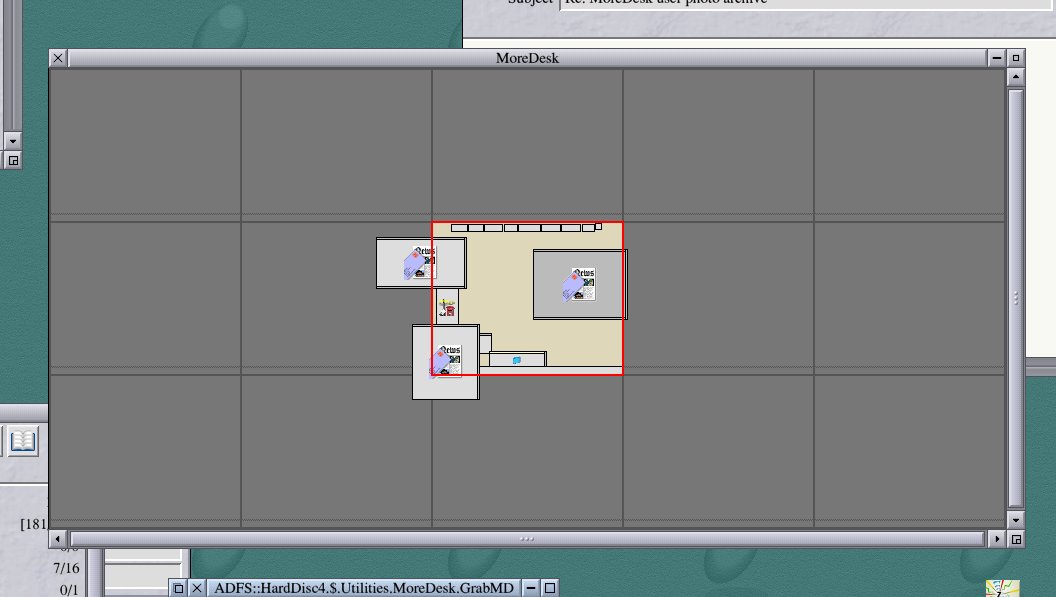This screenshot has height=597, width=1056.
Task: Select the empty top-left virtual desktop cell
Action: click(x=145, y=143)
